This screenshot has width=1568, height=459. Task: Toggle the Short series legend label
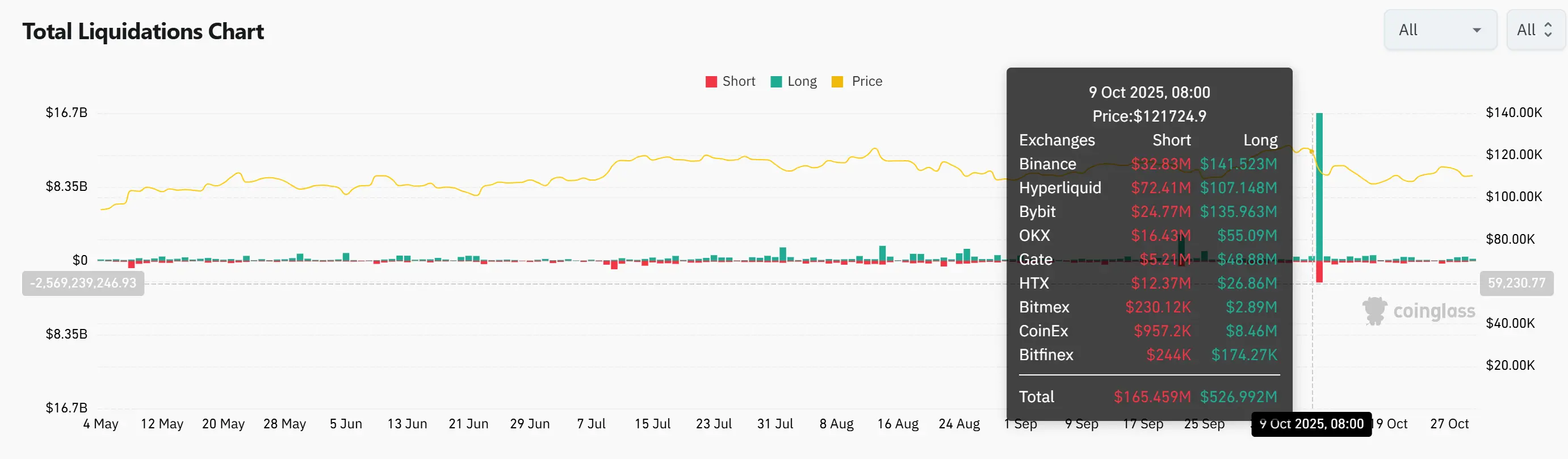click(x=739, y=82)
